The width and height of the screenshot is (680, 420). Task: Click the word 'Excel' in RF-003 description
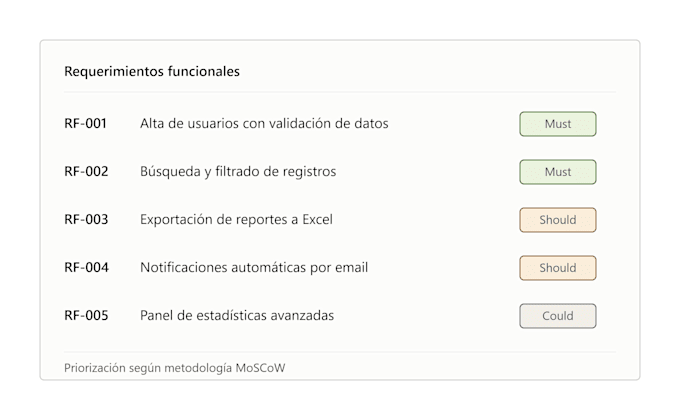(317, 220)
